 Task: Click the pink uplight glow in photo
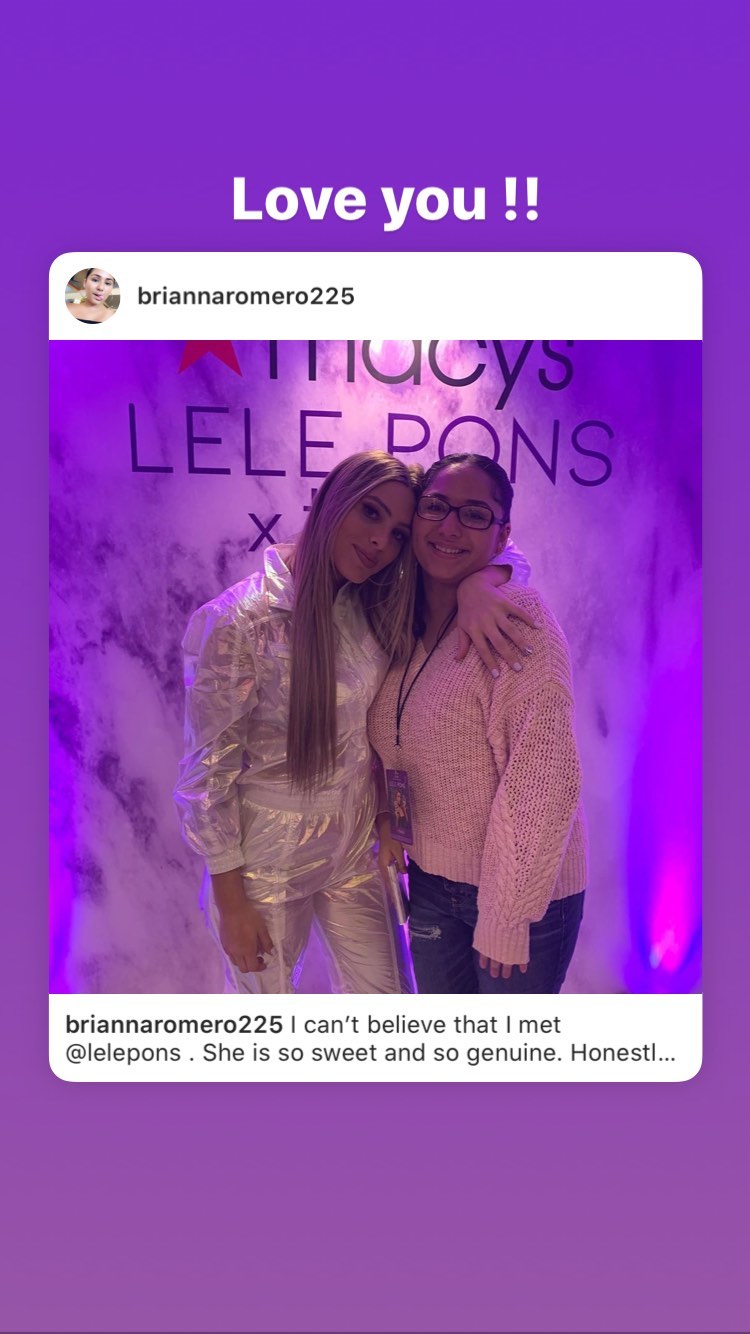point(663,930)
